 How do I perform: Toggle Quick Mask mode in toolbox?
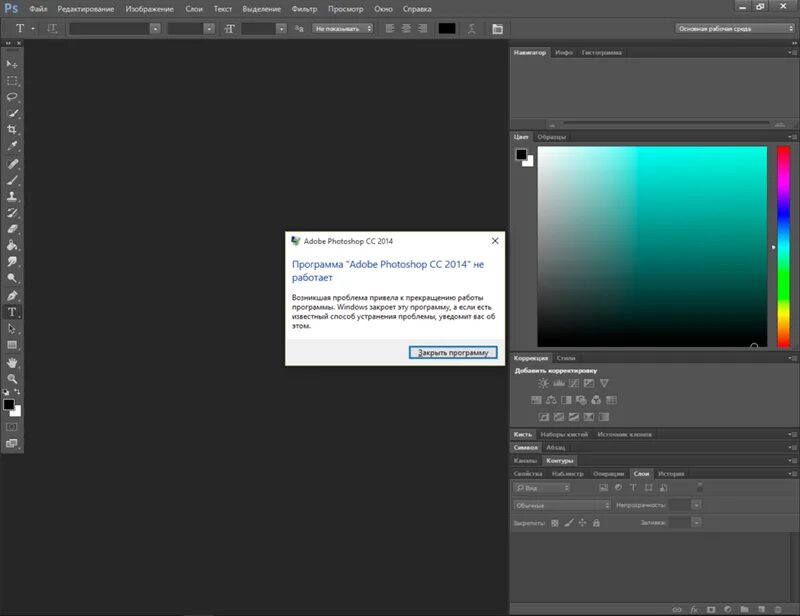click(x=12, y=427)
